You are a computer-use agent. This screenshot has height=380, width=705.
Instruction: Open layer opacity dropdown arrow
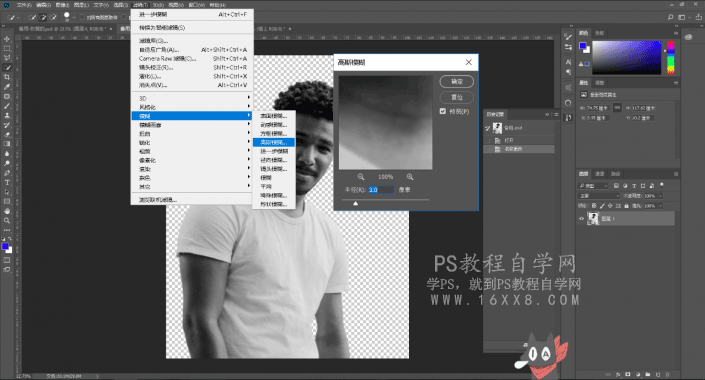pyautogui.click(x=660, y=196)
